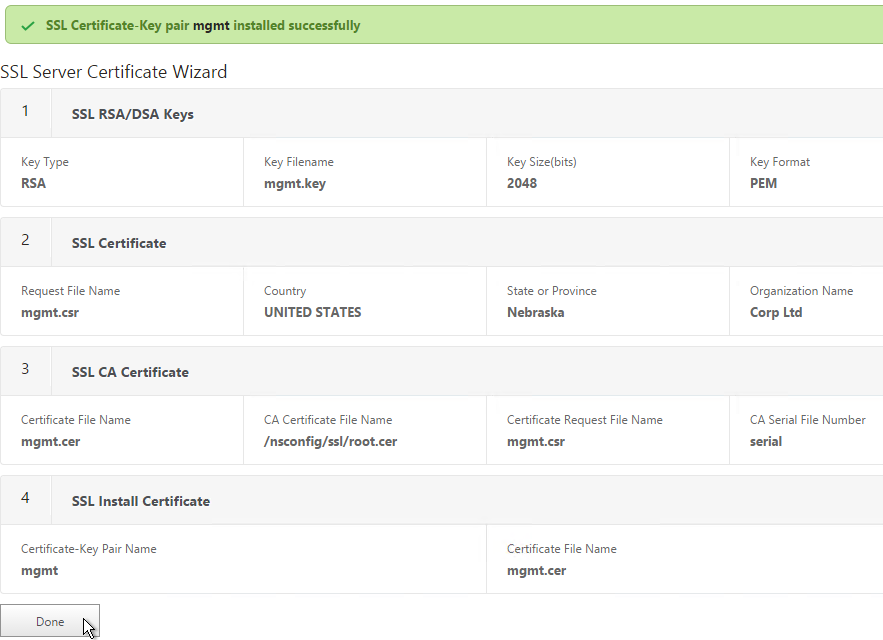
Task: Click the green success checkmark icon
Action: click(x=28, y=26)
